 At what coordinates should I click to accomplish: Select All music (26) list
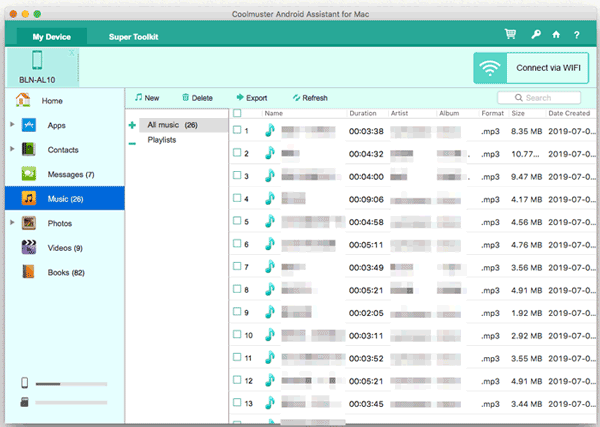tap(183, 125)
